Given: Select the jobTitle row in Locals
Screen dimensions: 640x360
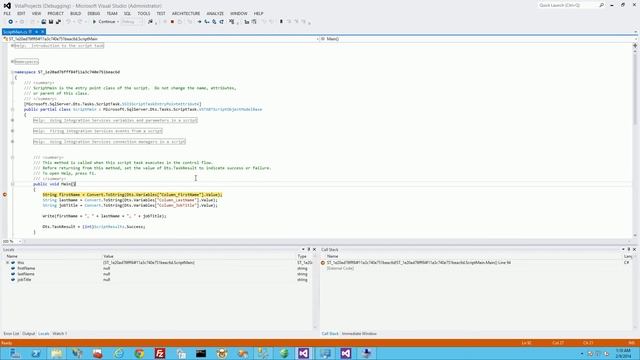Looking at the screenshot, I should tap(158, 280).
